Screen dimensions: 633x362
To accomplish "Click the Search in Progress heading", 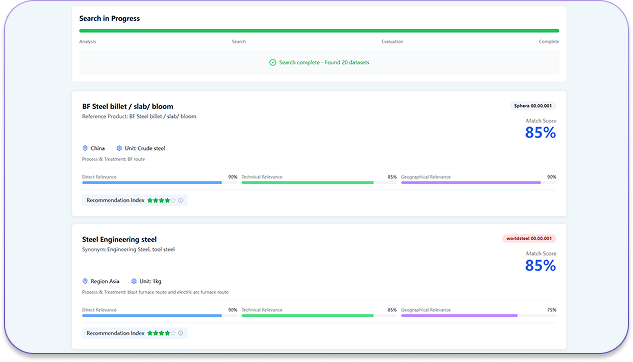I will tap(109, 19).
